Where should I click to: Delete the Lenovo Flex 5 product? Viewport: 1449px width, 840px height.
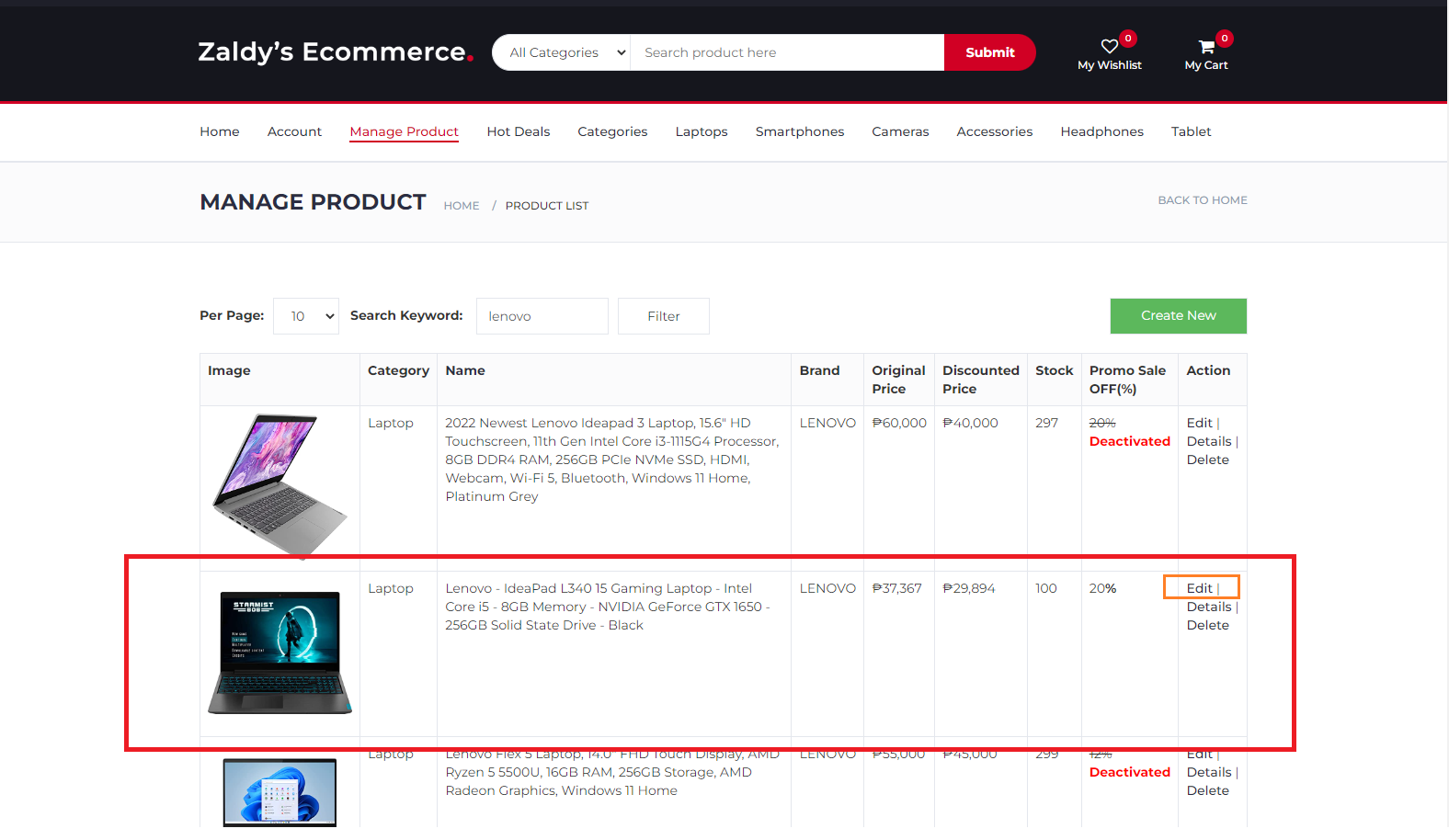(1208, 790)
